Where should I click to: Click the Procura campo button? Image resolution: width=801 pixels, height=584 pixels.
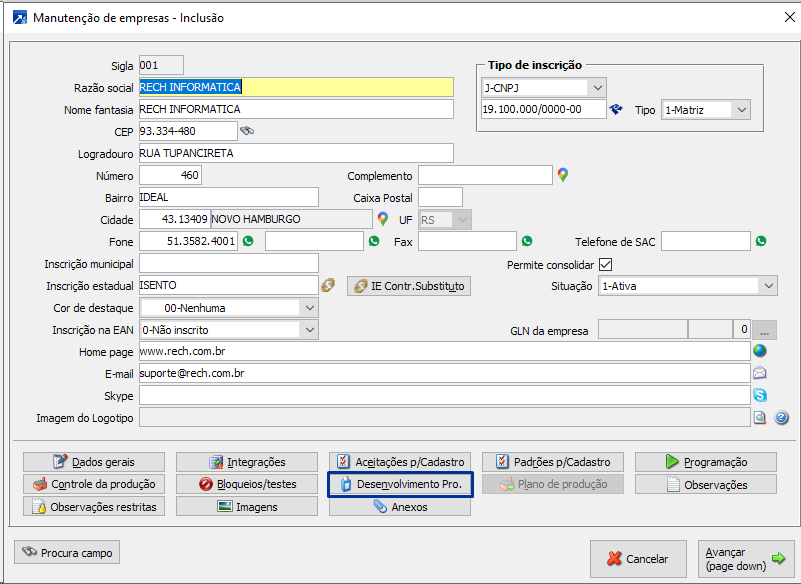point(67,552)
